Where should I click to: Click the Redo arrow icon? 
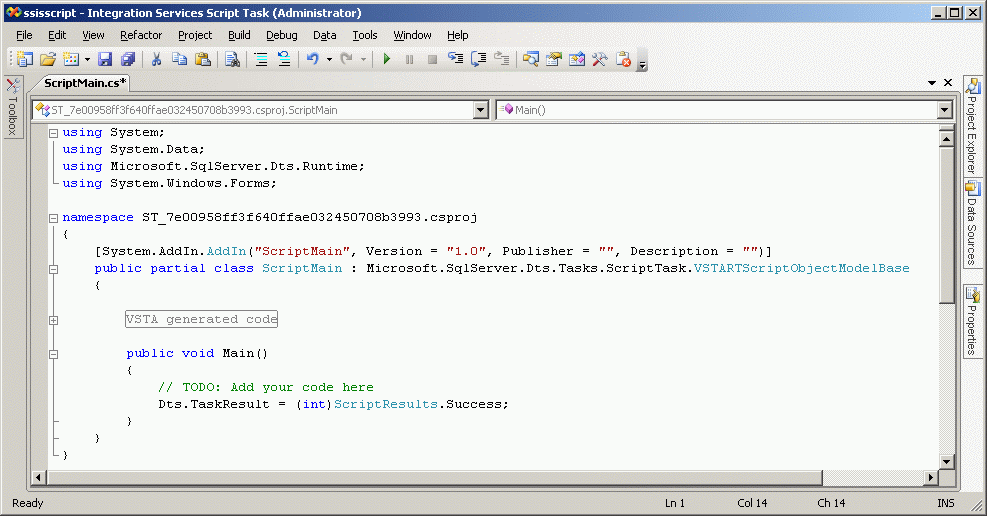coord(346,59)
